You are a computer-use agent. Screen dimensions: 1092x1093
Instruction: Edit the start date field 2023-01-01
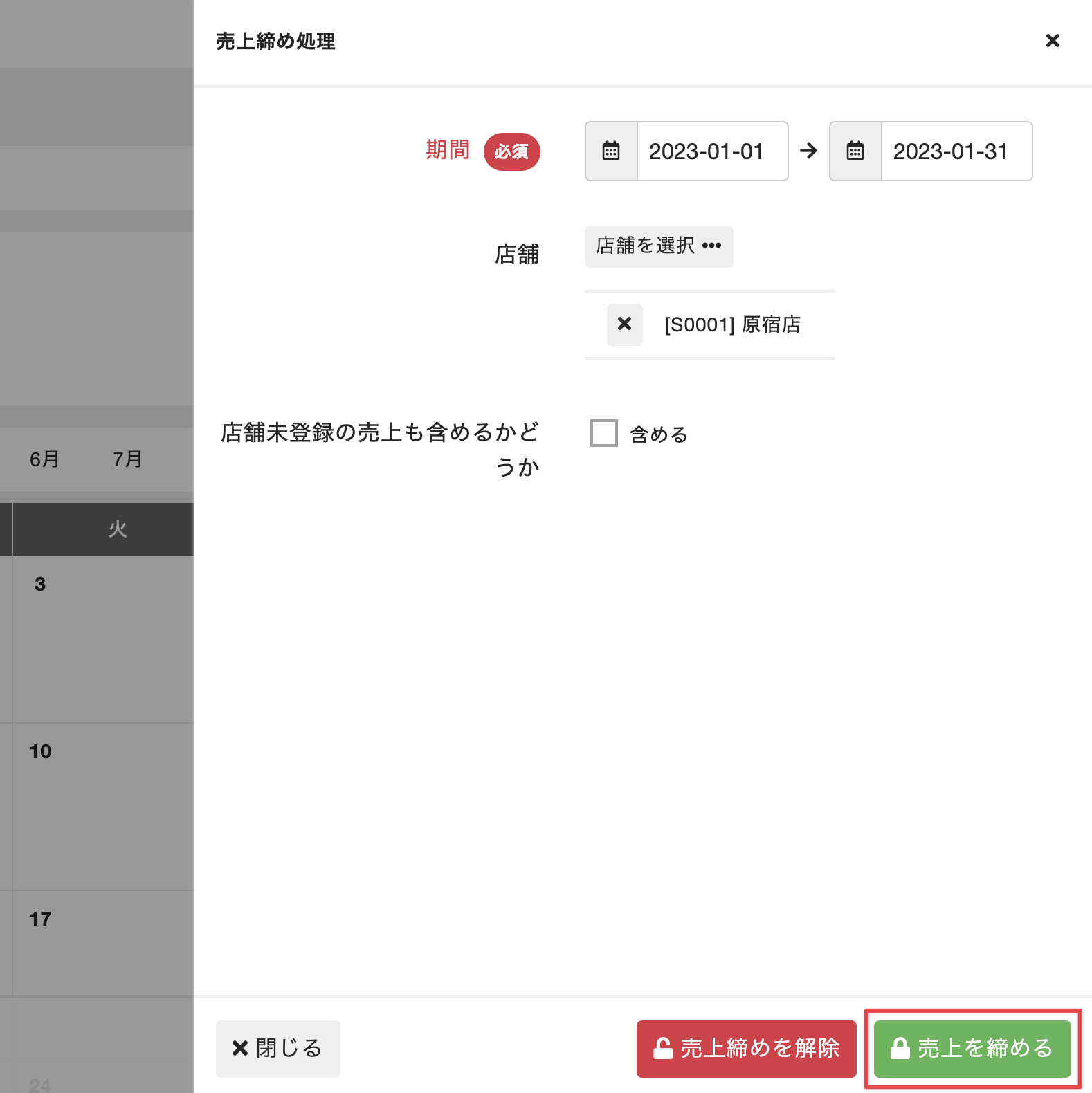pos(712,151)
